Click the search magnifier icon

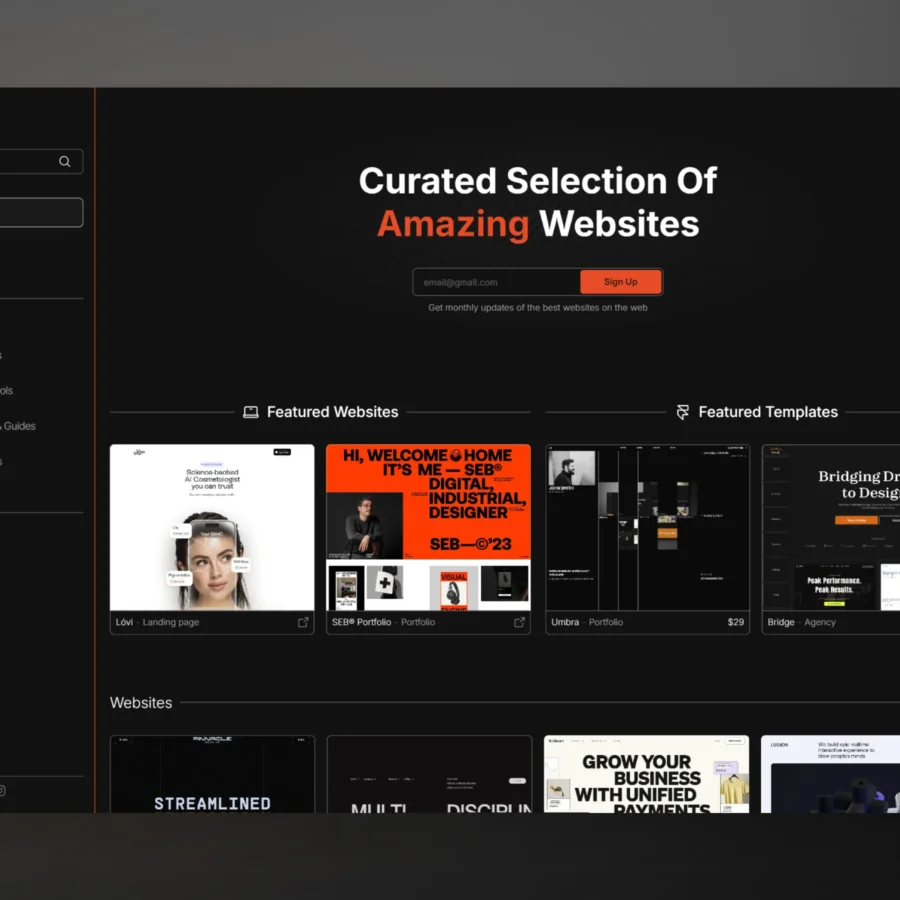point(64,161)
